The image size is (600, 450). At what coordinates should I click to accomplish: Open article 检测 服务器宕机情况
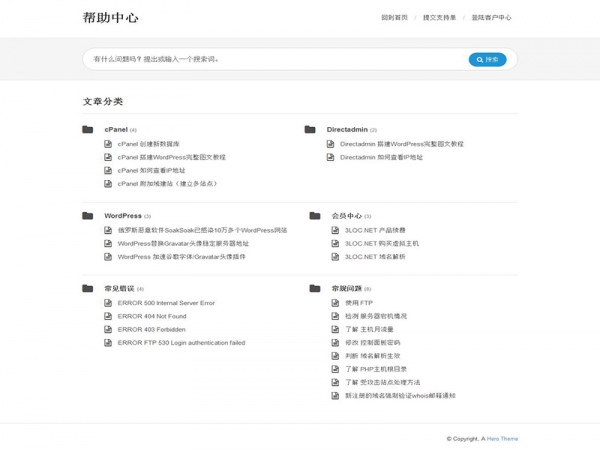[x=376, y=316]
